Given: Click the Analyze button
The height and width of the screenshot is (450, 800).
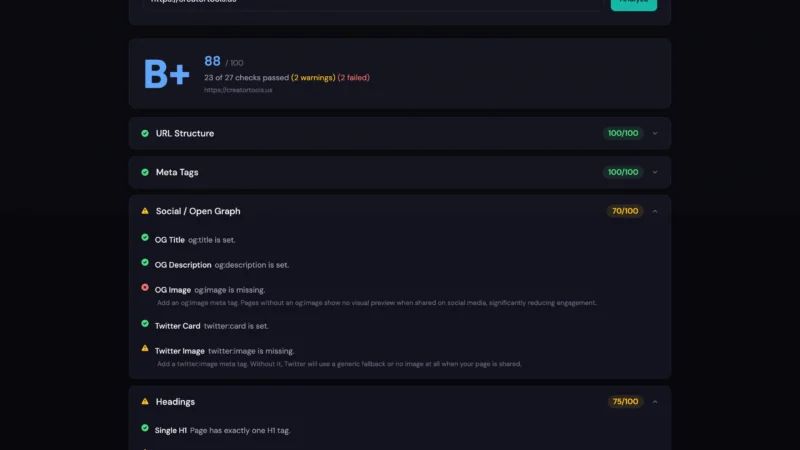Looking at the screenshot, I should click(634, 3).
